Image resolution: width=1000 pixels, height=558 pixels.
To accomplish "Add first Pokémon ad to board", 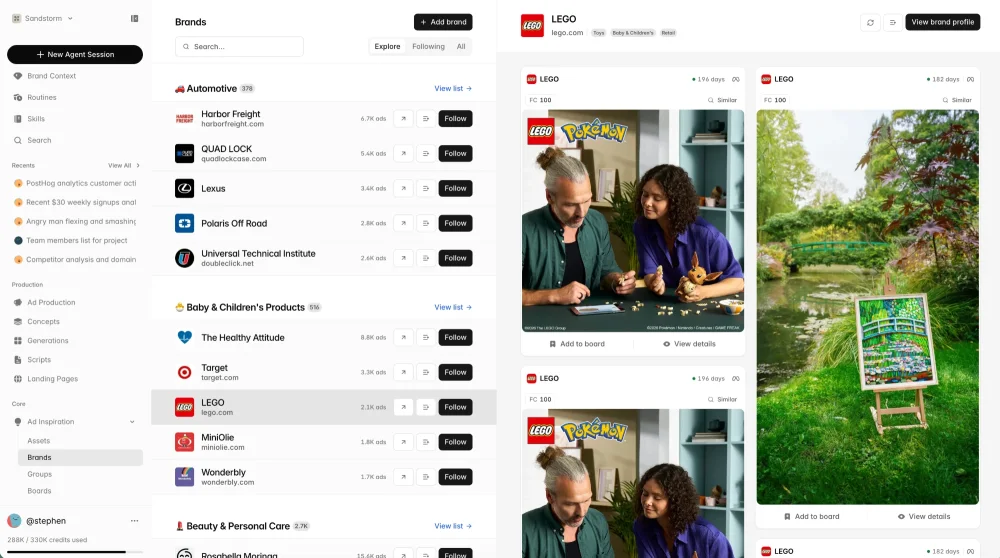I will 577,344.
